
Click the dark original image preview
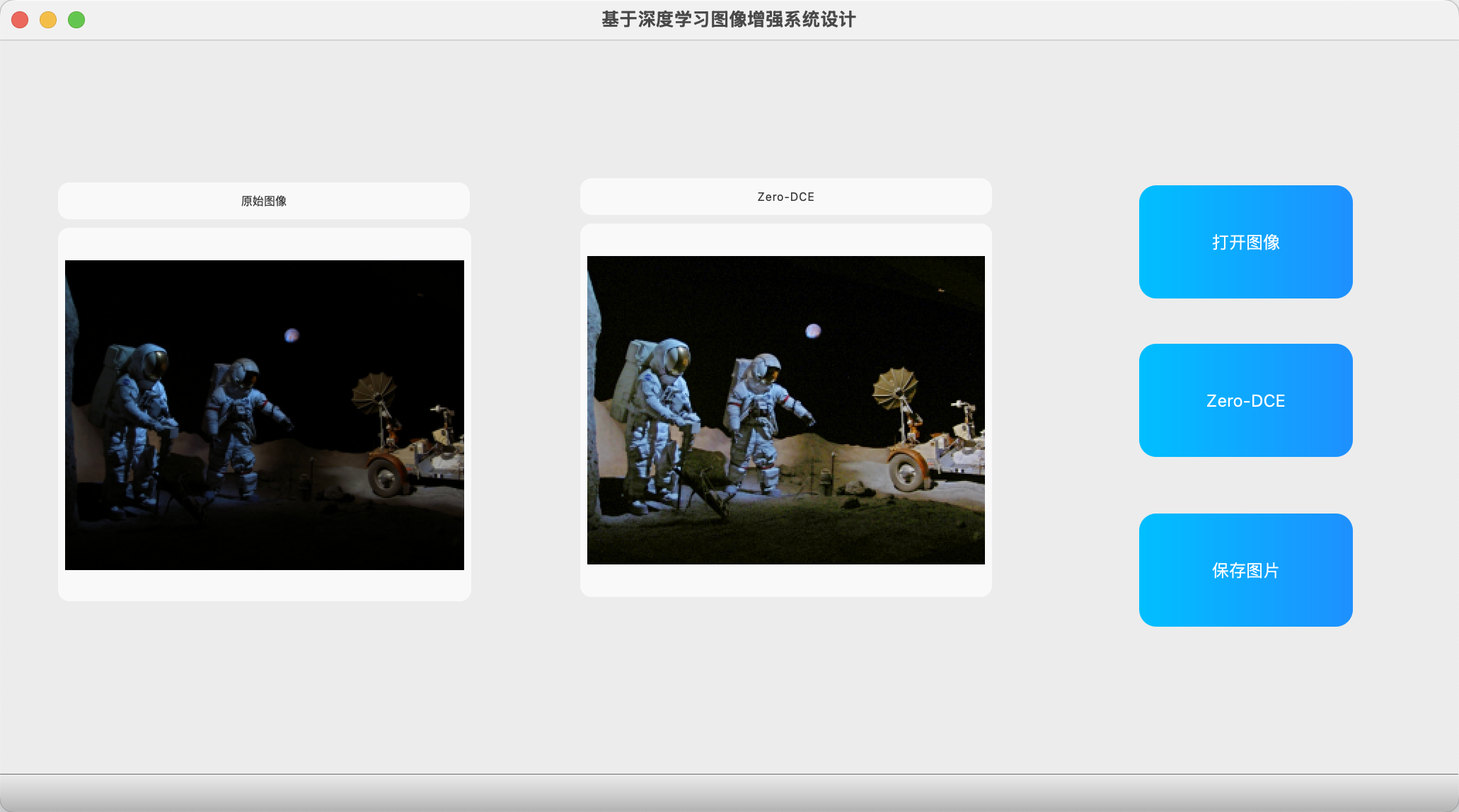pos(264,414)
